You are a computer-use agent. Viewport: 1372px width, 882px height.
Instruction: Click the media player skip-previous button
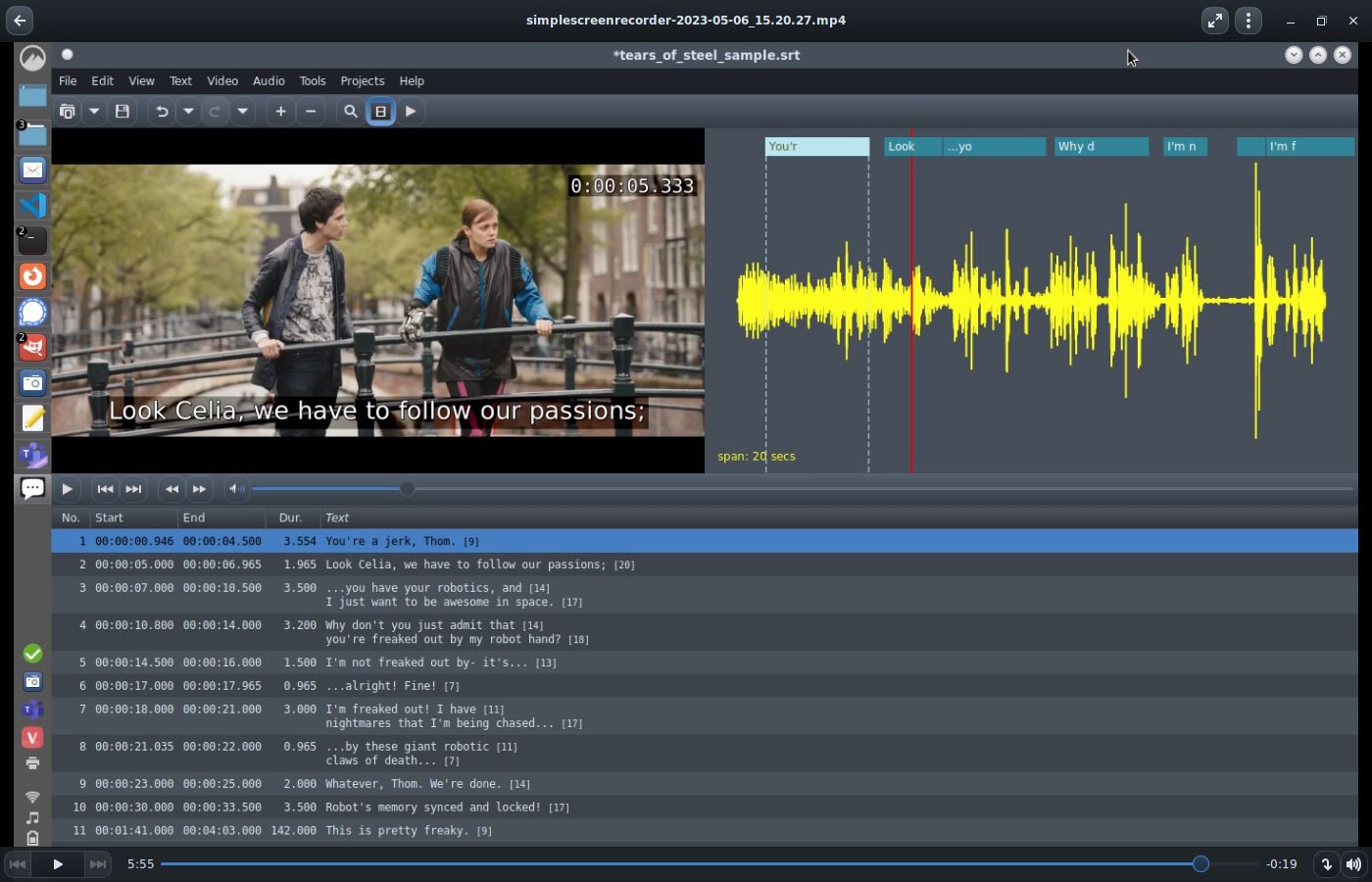(x=18, y=864)
